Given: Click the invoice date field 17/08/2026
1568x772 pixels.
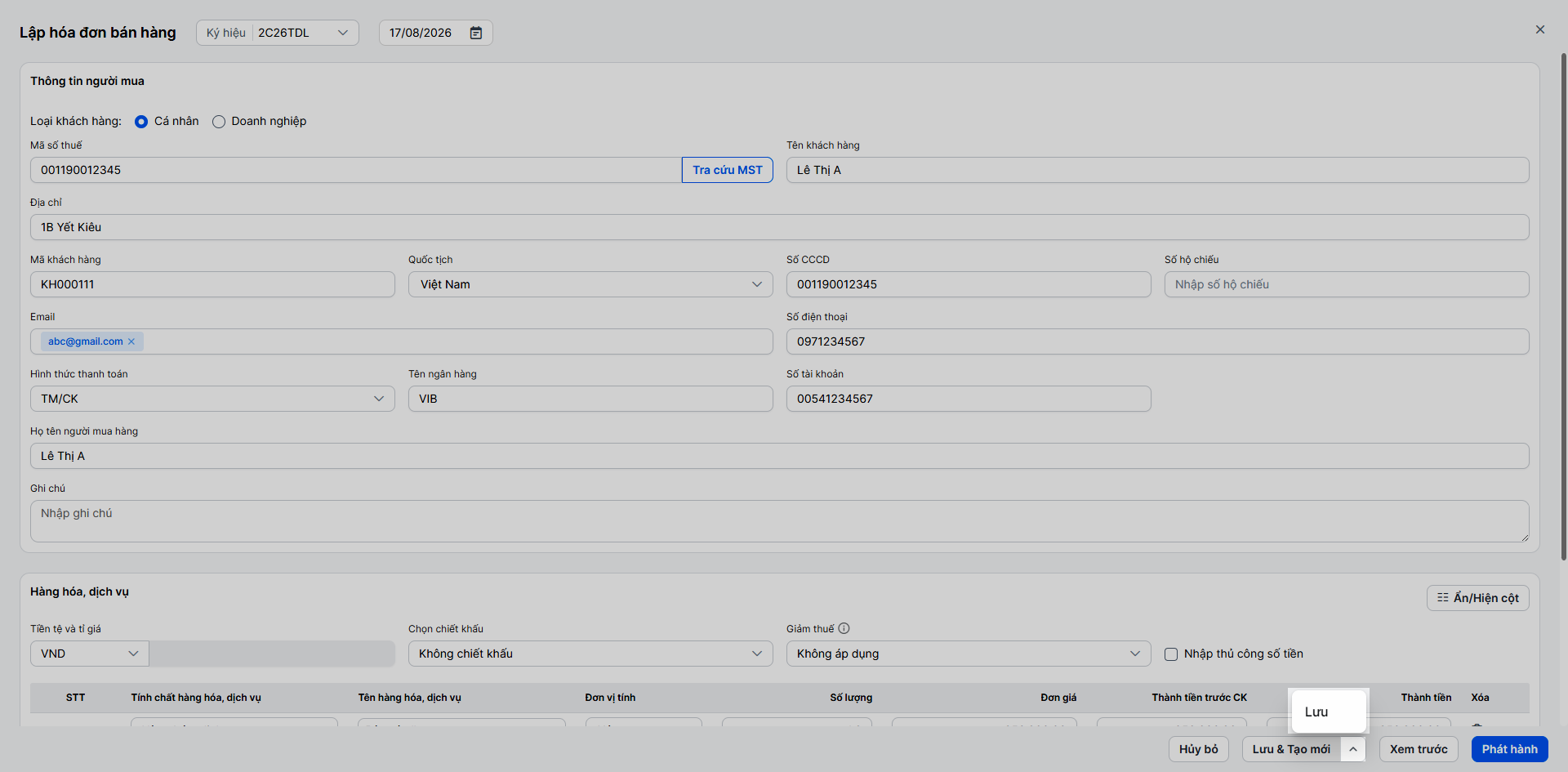Looking at the screenshot, I should [435, 33].
